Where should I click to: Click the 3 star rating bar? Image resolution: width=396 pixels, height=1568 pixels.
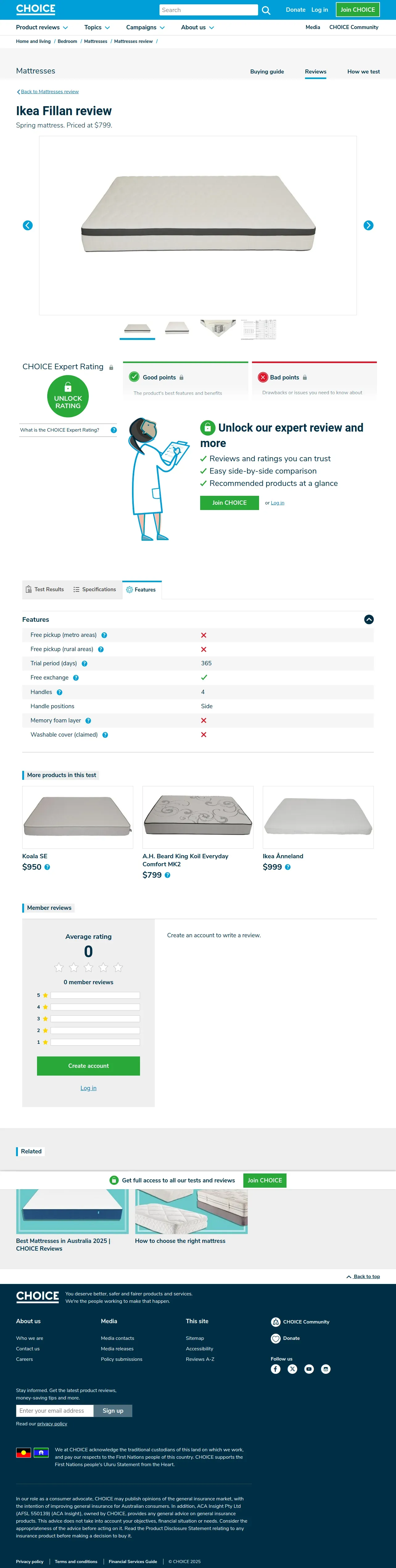pos(95,1019)
